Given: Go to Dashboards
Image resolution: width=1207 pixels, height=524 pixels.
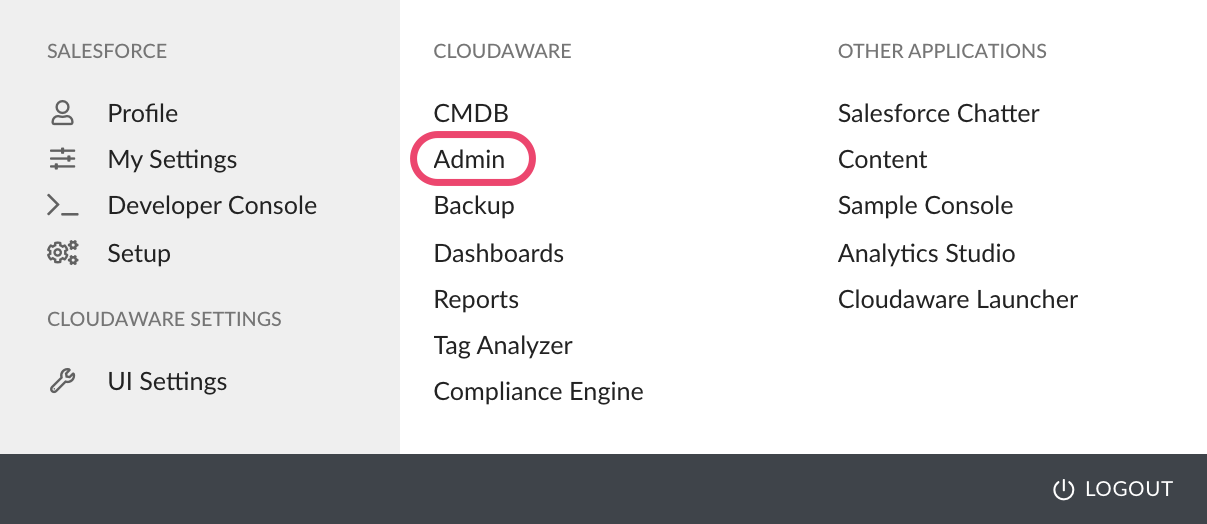Looking at the screenshot, I should point(499,253).
